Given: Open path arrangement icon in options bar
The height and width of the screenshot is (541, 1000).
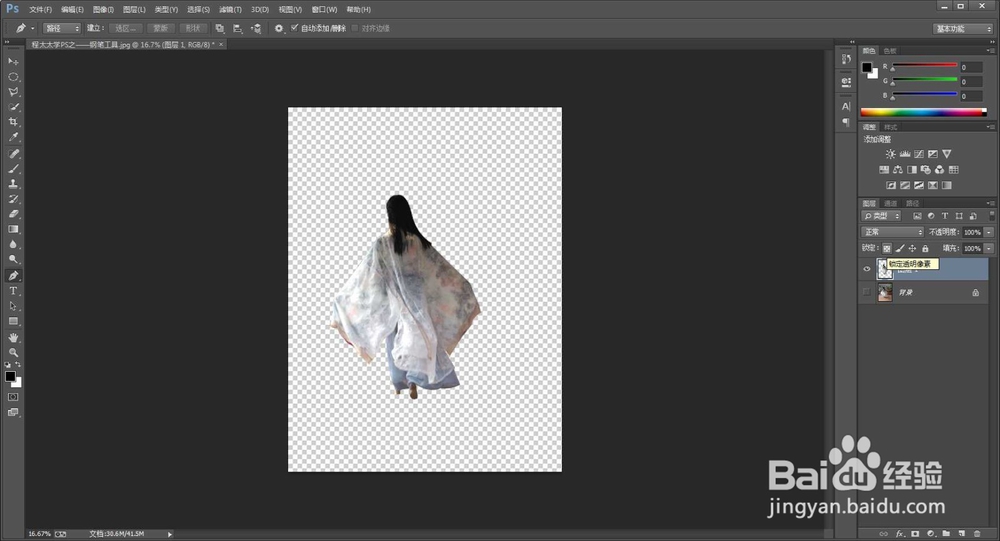Looking at the screenshot, I should pyautogui.click(x=256, y=28).
